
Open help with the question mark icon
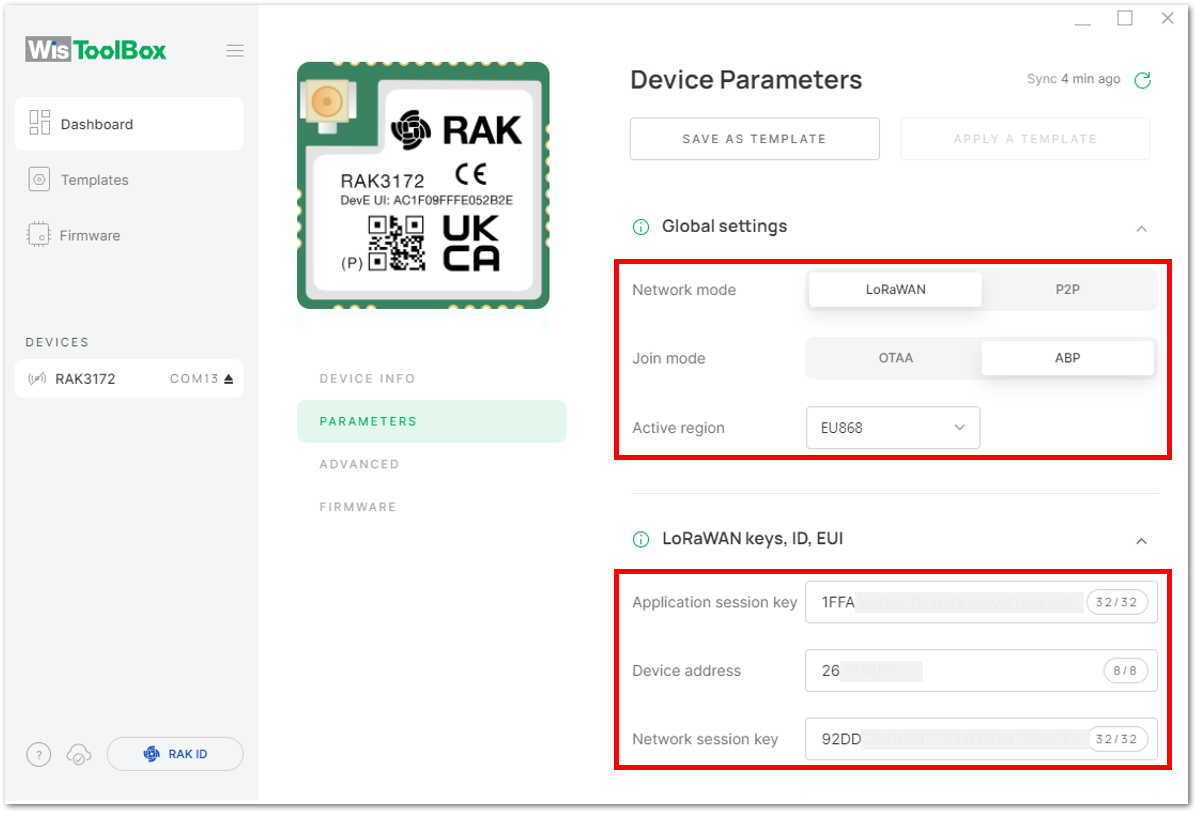(x=39, y=754)
